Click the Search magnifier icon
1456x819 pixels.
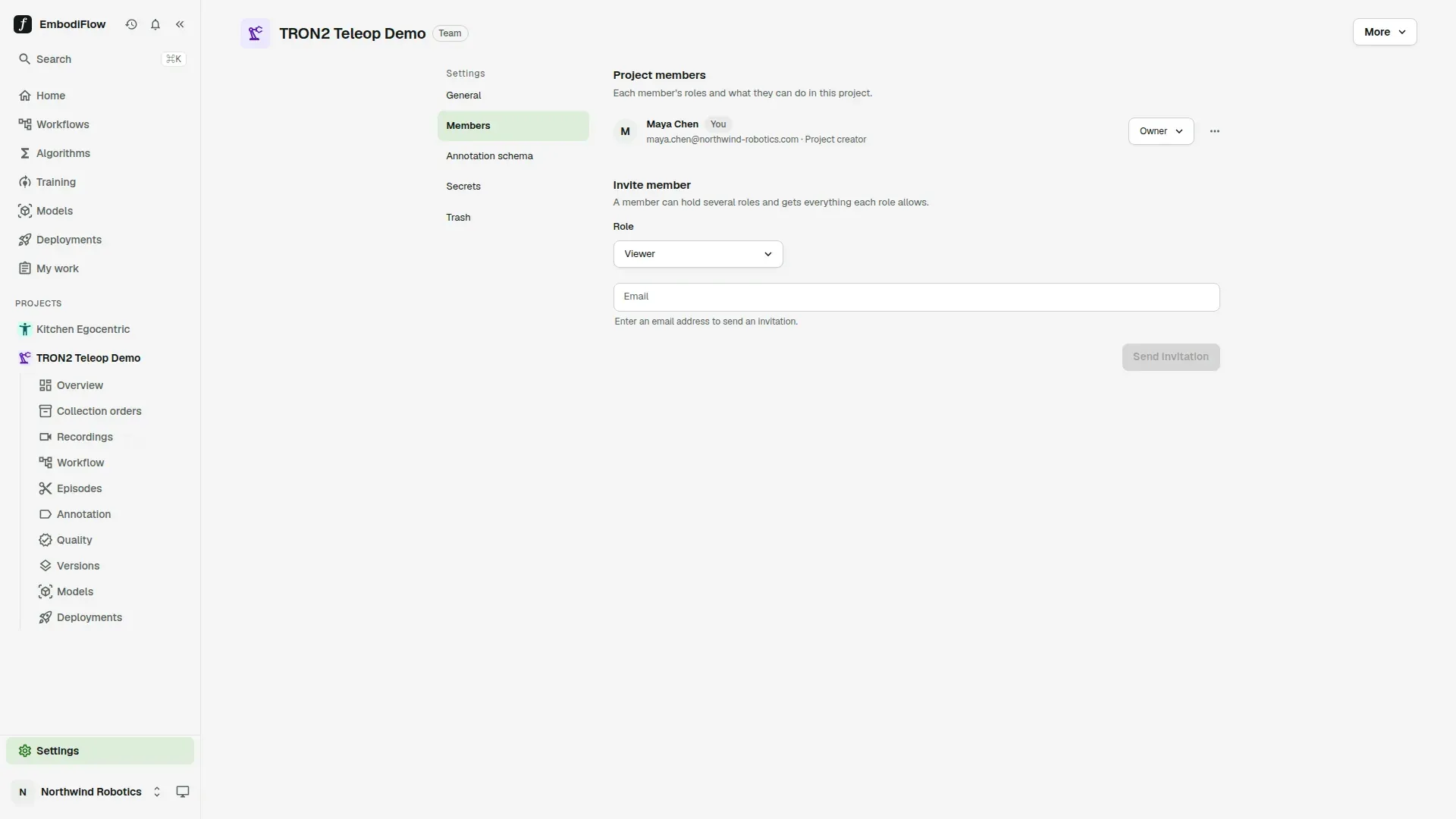pyautogui.click(x=24, y=59)
